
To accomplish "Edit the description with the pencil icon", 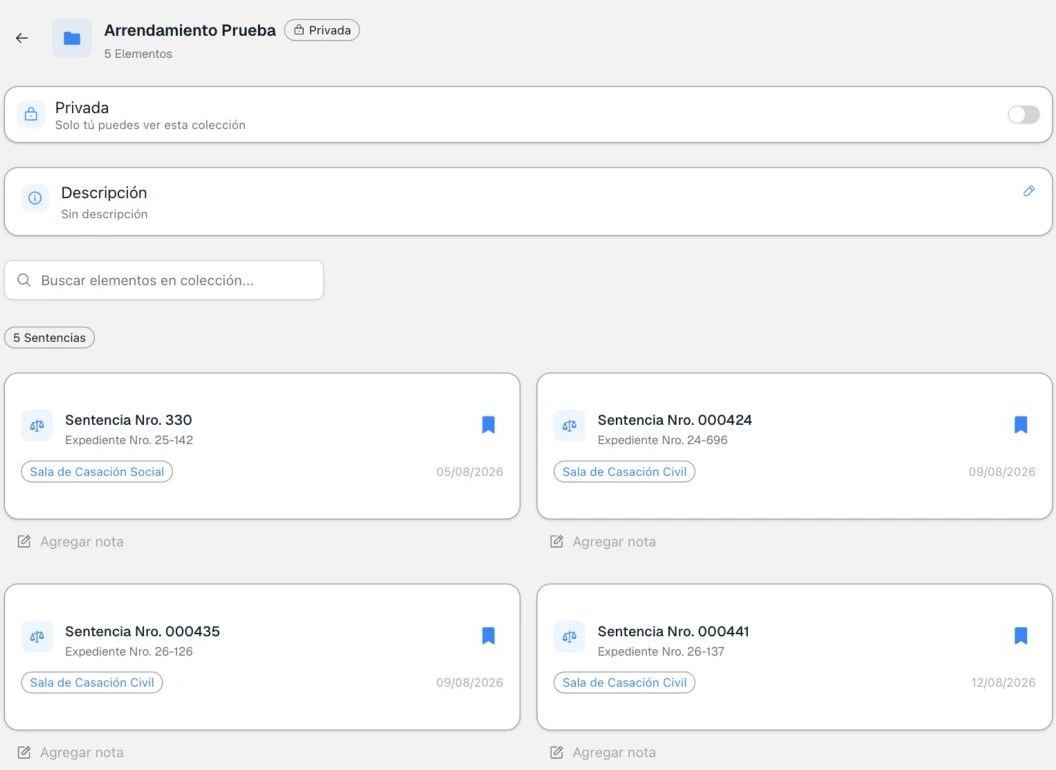I will click(x=1028, y=191).
